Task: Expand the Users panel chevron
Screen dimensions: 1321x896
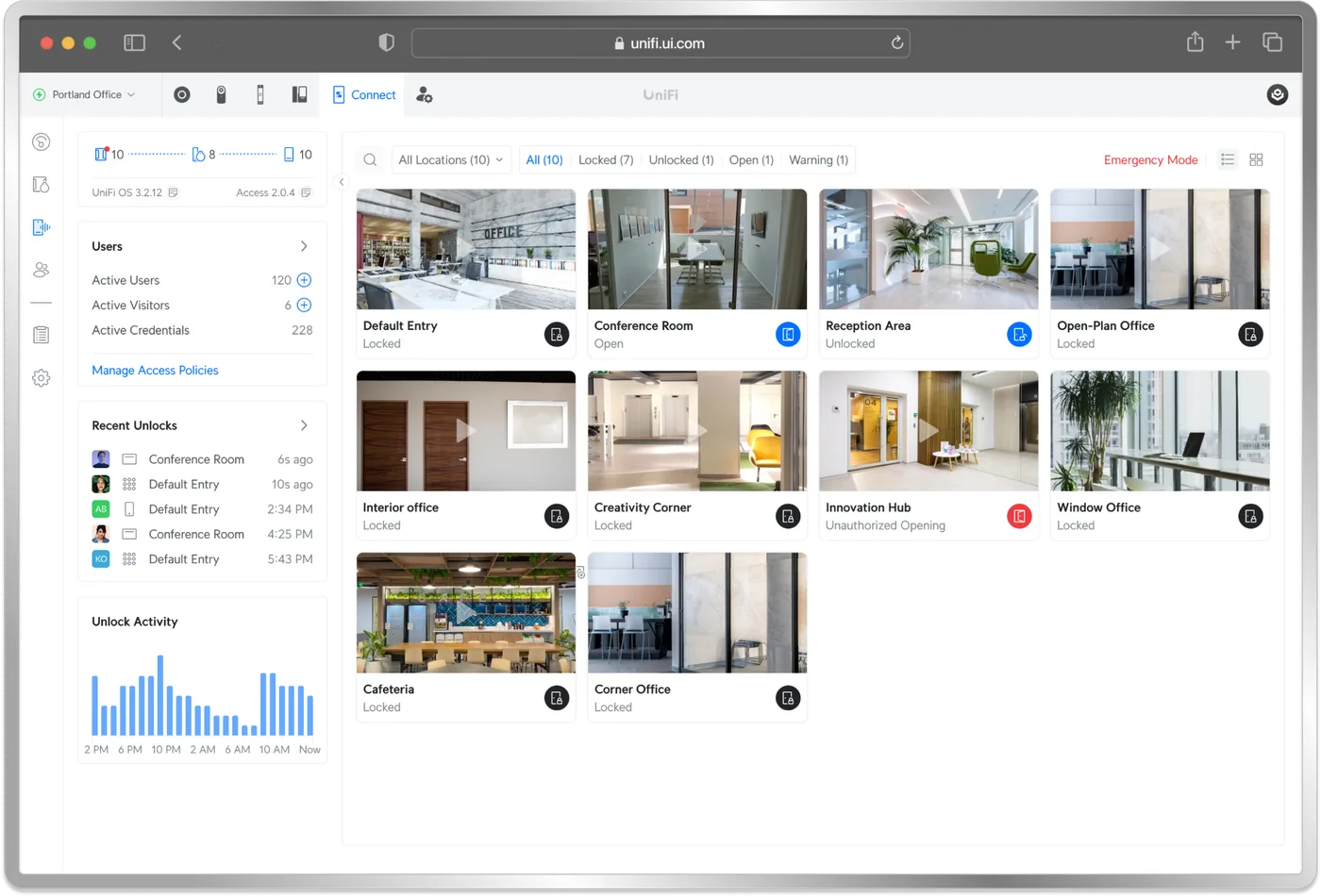Action: pyautogui.click(x=304, y=246)
